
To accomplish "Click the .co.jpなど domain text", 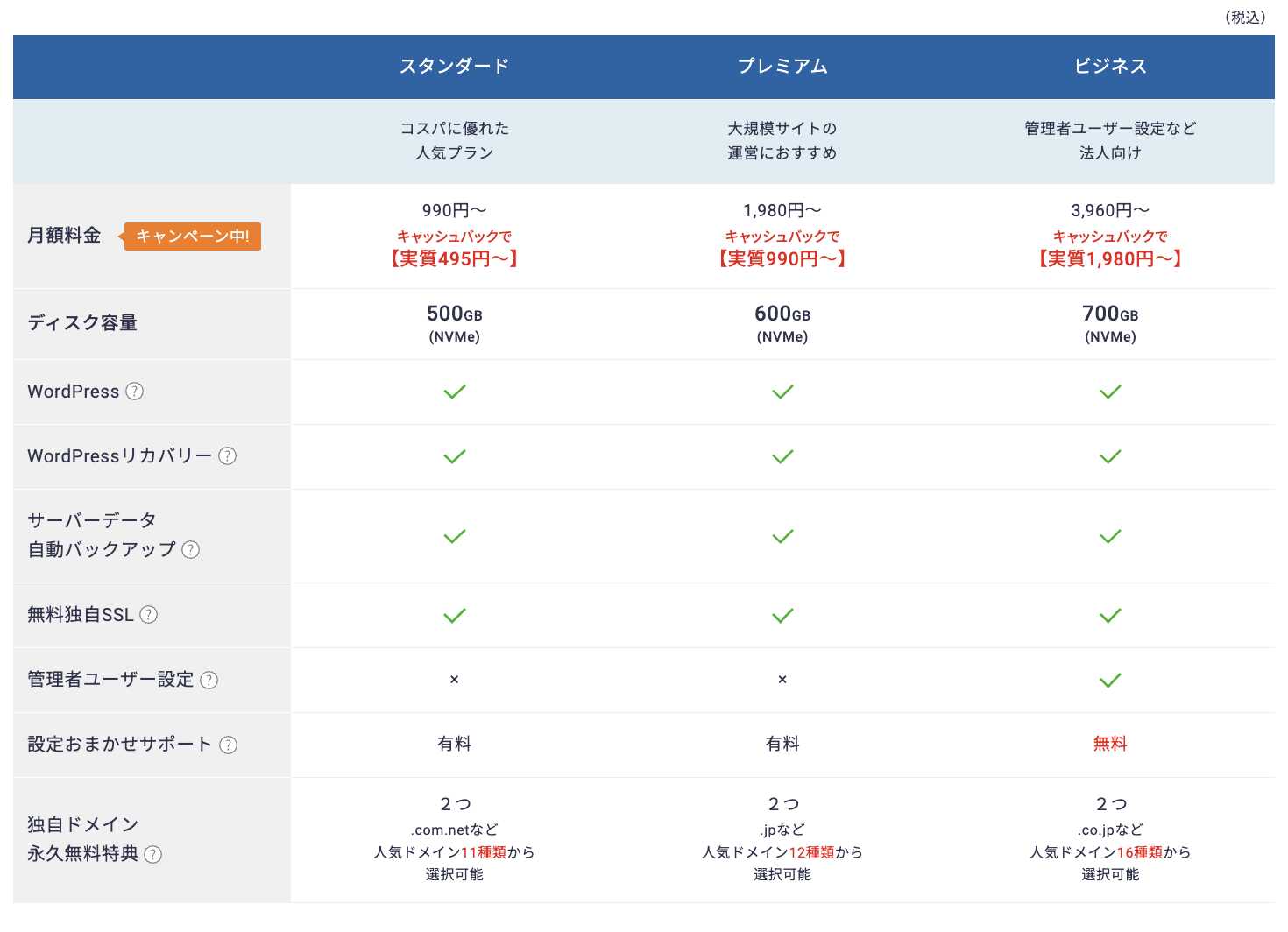I will (1110, 830).
